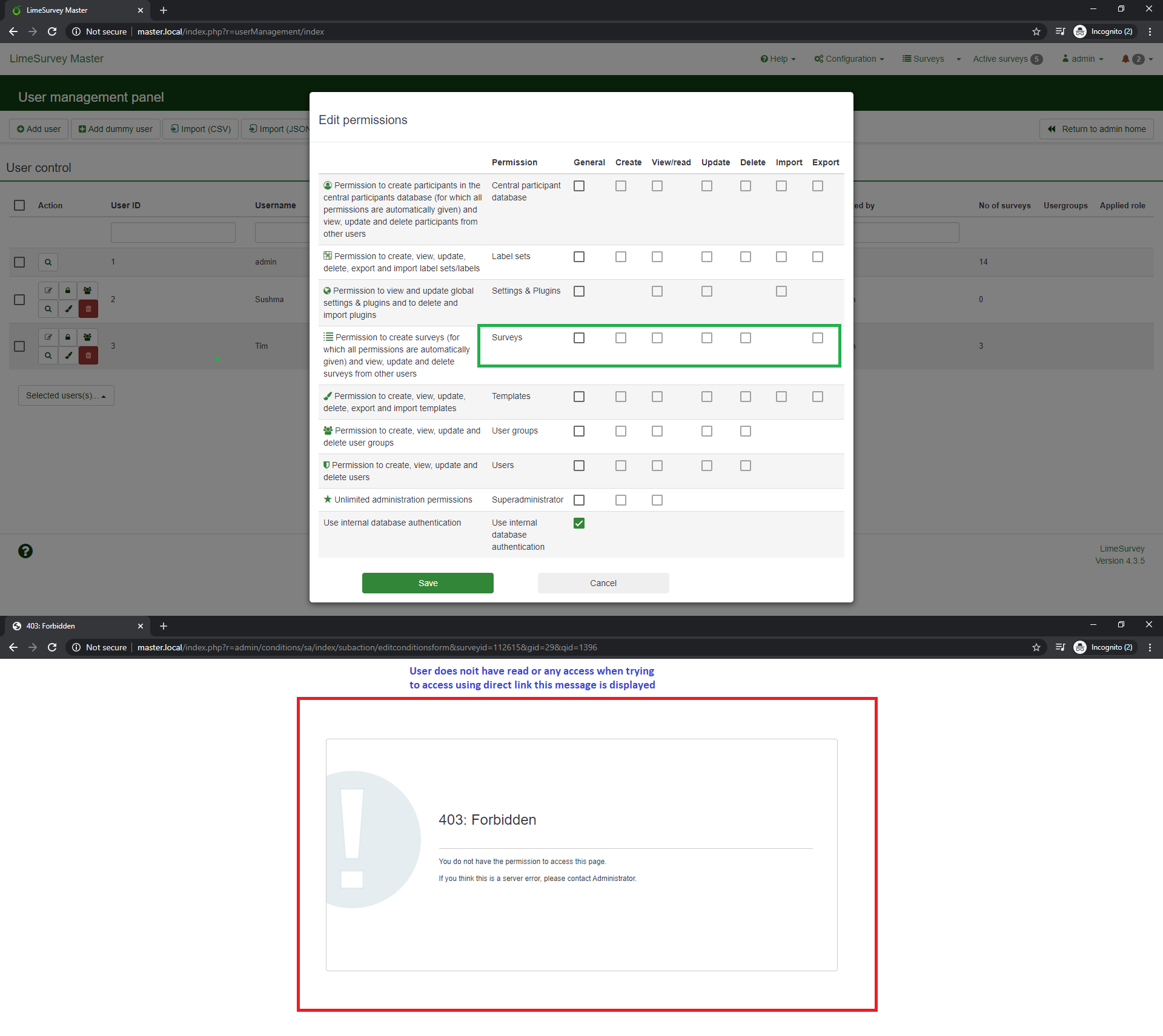Check the Label sets Export checkbox
Image resolution: width=1163 pixels, height=1036 pixels.
tap(818, 257)
